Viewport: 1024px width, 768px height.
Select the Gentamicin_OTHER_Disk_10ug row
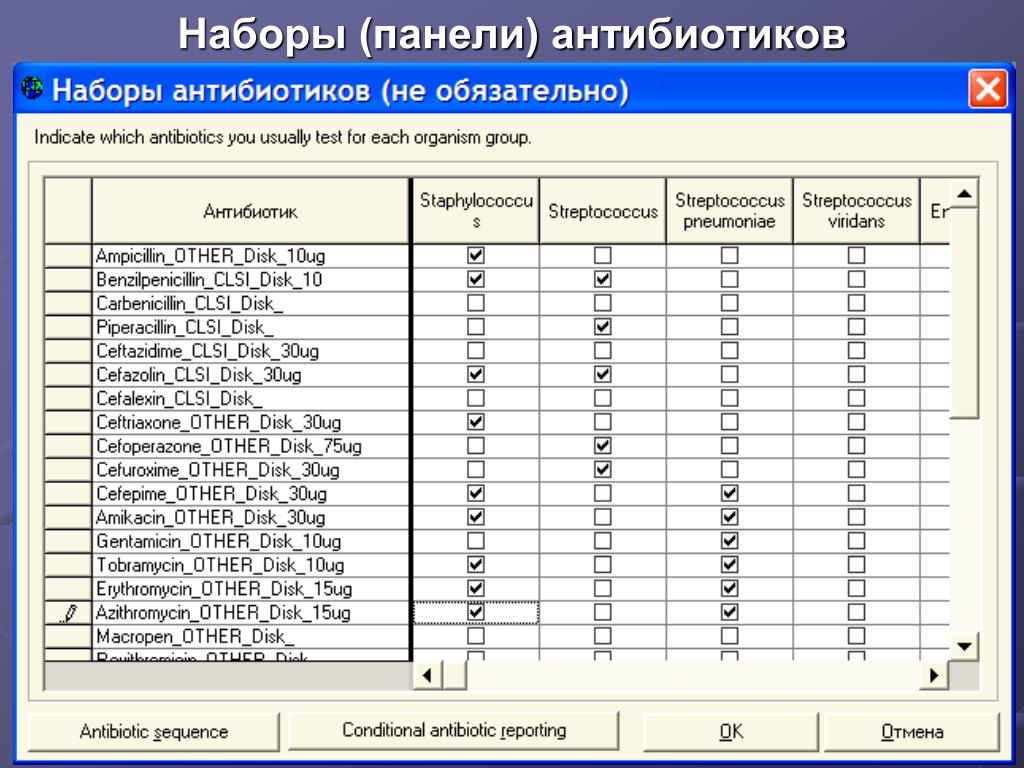(x=251, y=542)
